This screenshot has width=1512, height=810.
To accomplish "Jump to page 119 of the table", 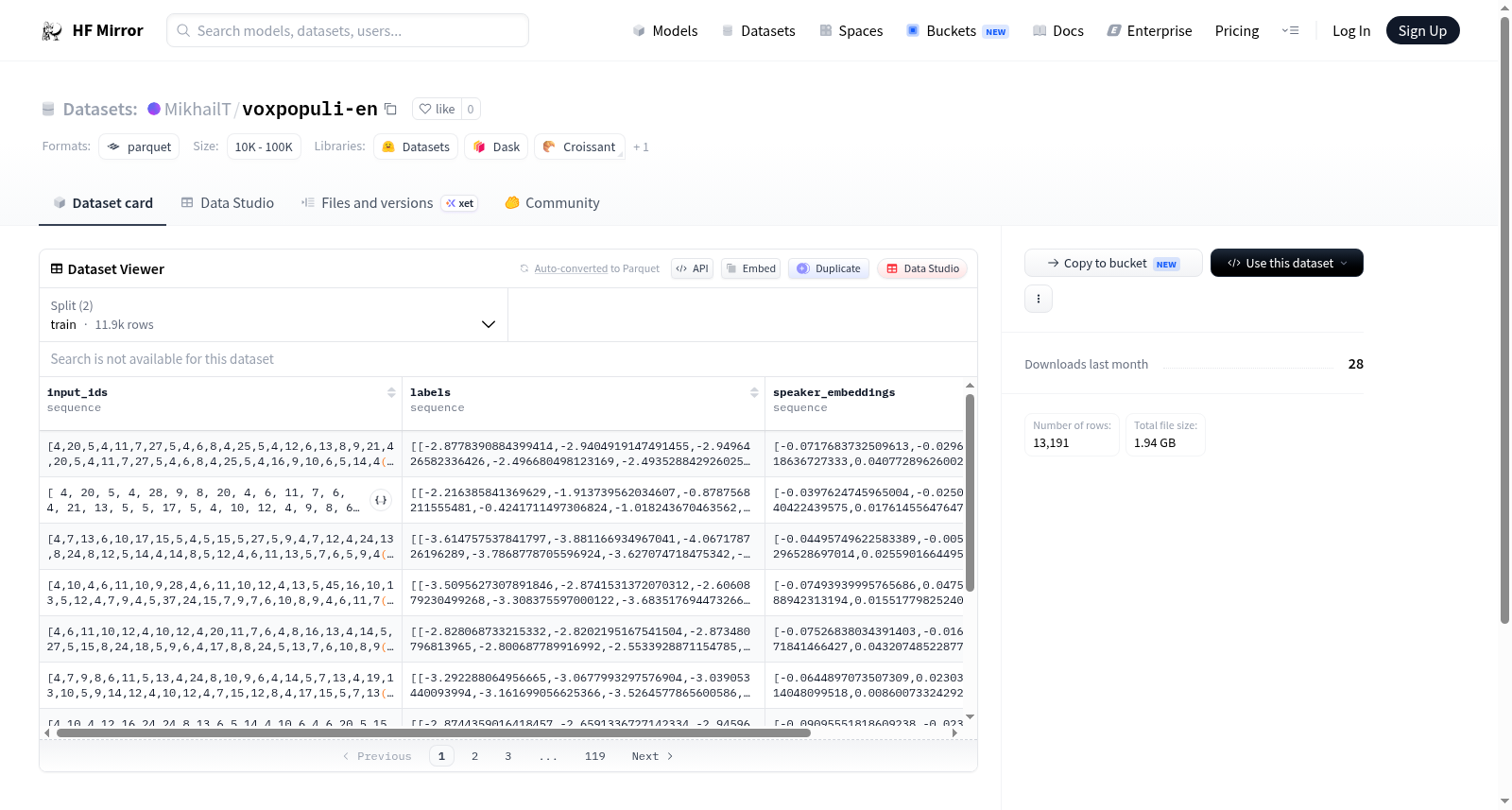I will (x=595, y=756).
